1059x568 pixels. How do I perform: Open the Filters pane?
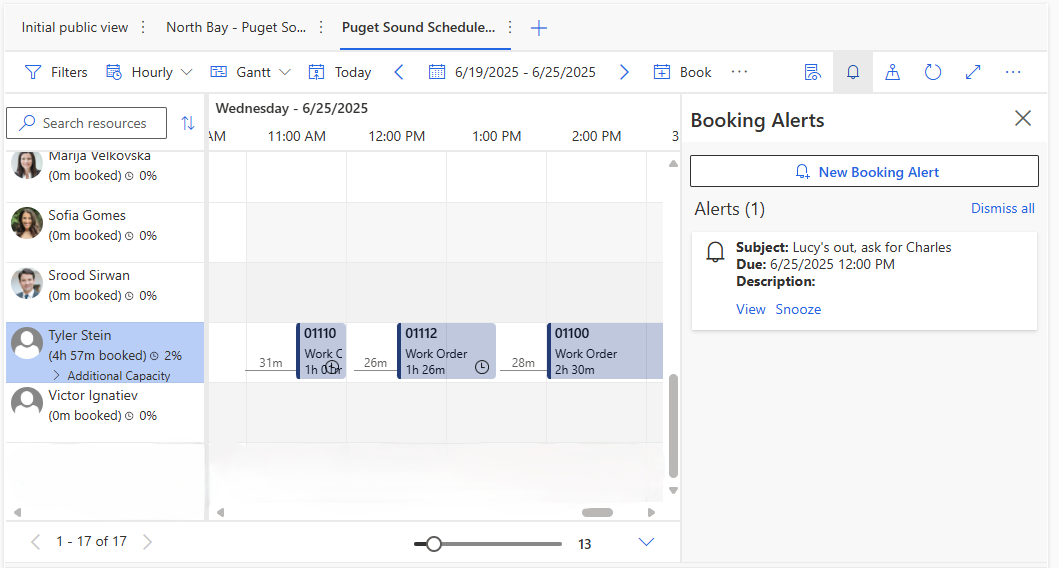point(56,72)
